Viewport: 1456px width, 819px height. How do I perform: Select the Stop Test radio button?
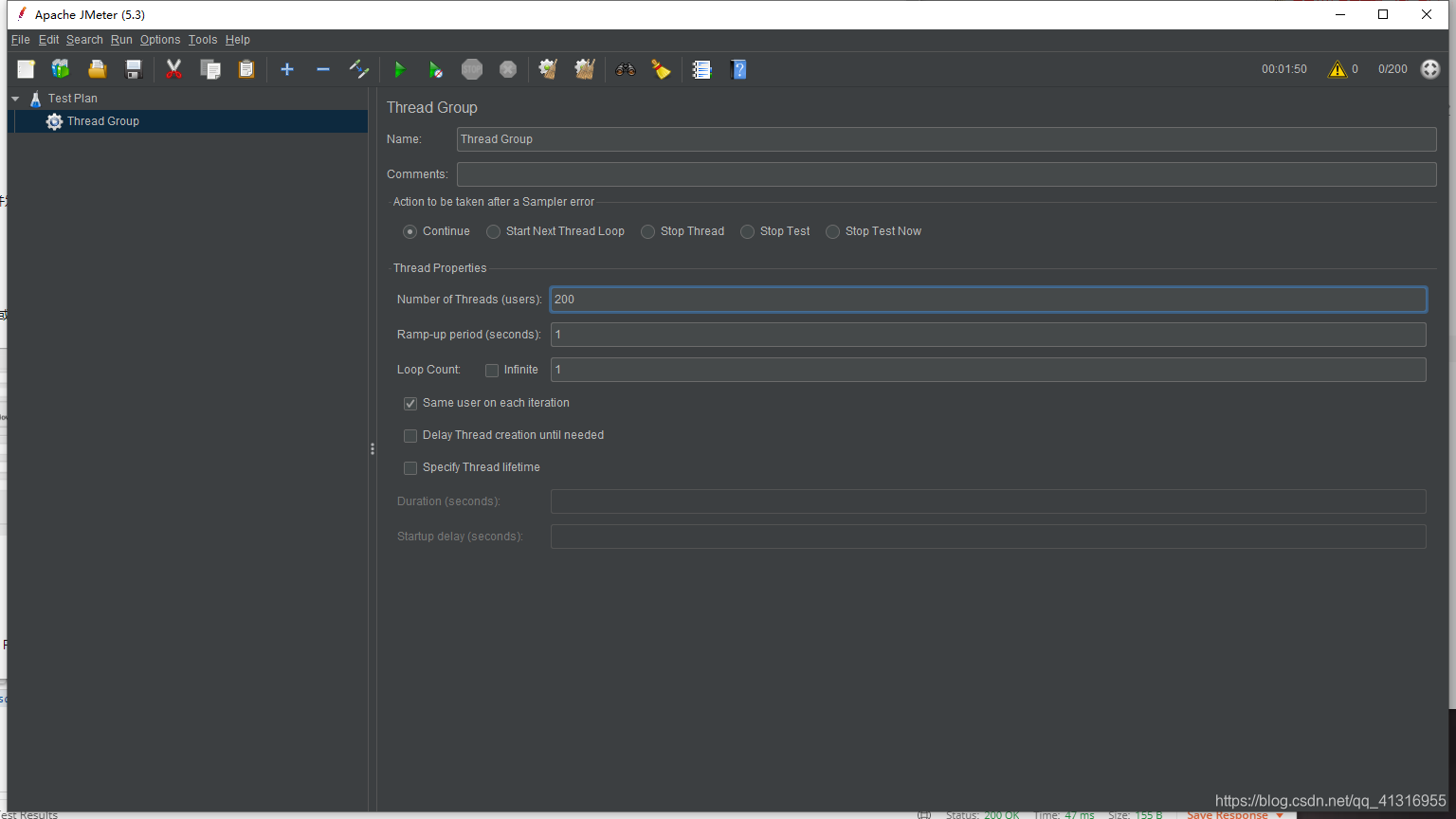[747, 231]
